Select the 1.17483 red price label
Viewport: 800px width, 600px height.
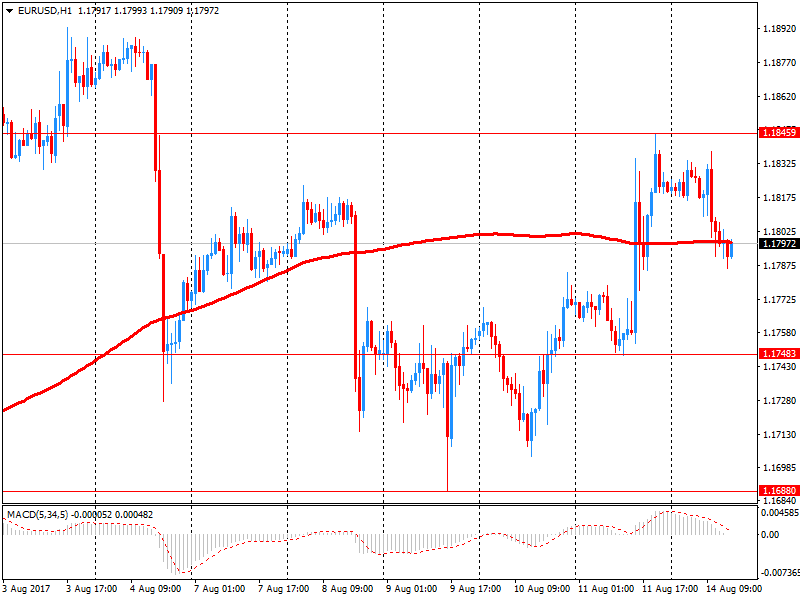(779, 354)
